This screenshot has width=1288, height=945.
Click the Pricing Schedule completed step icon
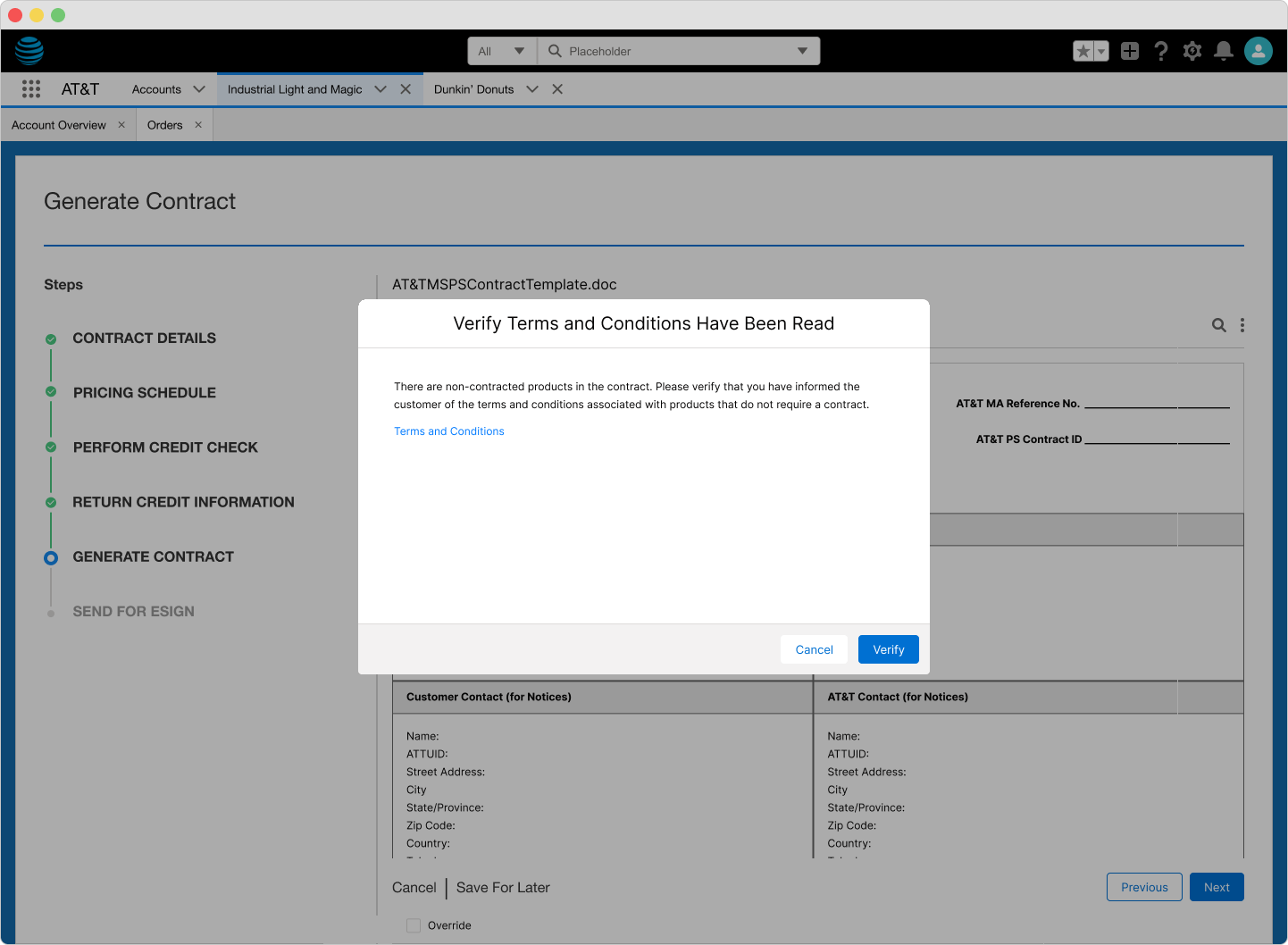[51, 392]
